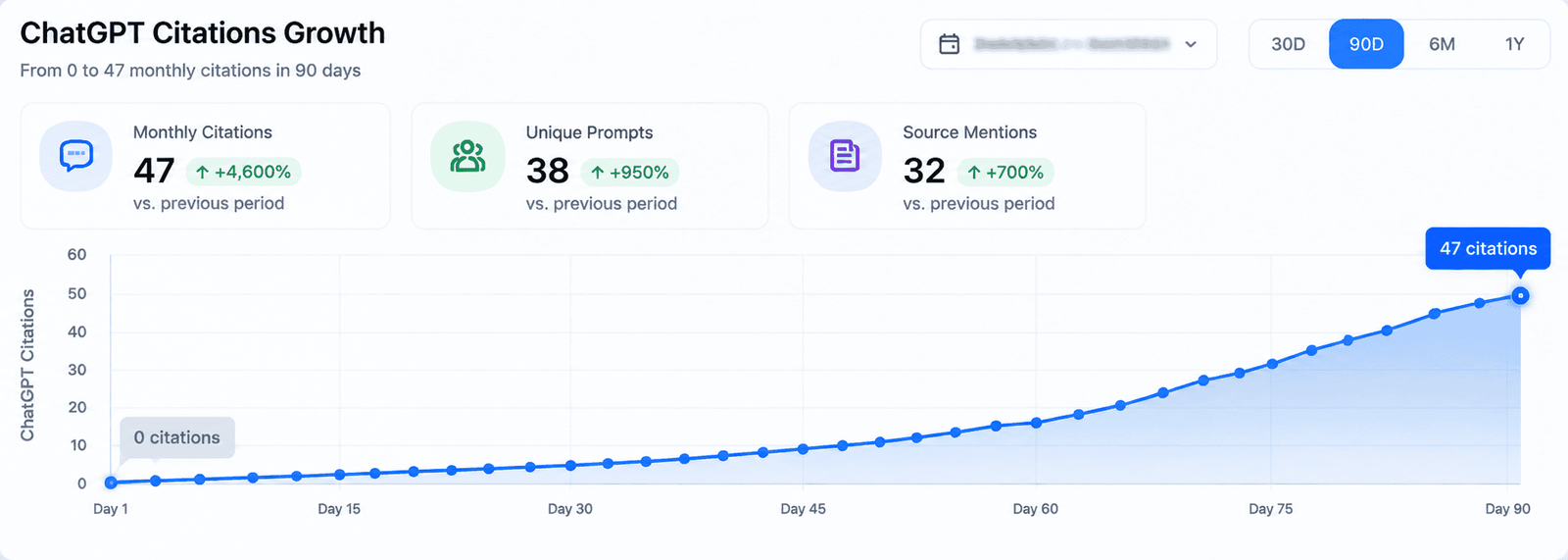The height and width of the screenshot is (560, 1568).
Task: Click the Day 75 axis label
Action: (x=1270, y=508)
